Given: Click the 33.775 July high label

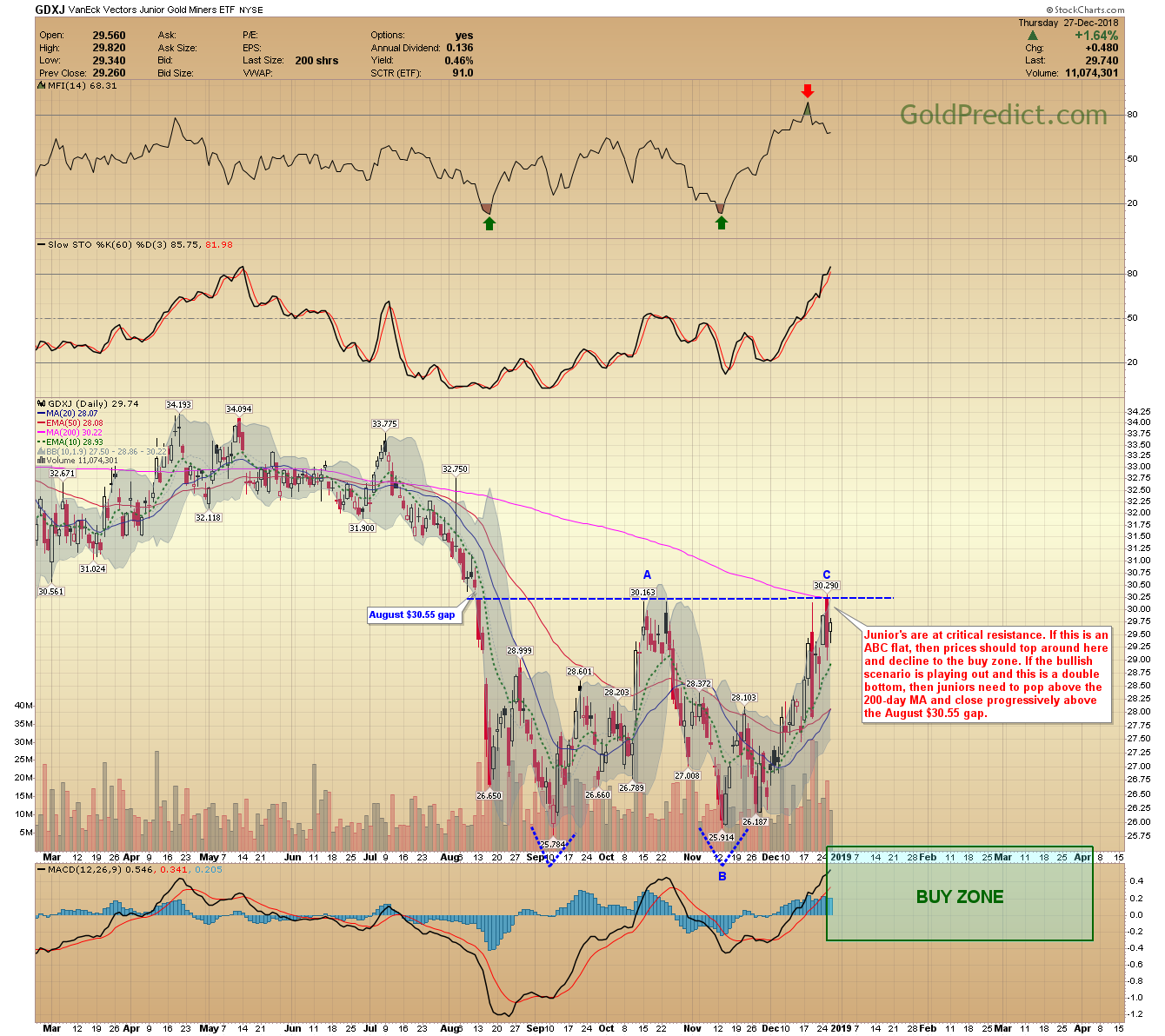Looking at the screenshot, I should coord(384,424).
